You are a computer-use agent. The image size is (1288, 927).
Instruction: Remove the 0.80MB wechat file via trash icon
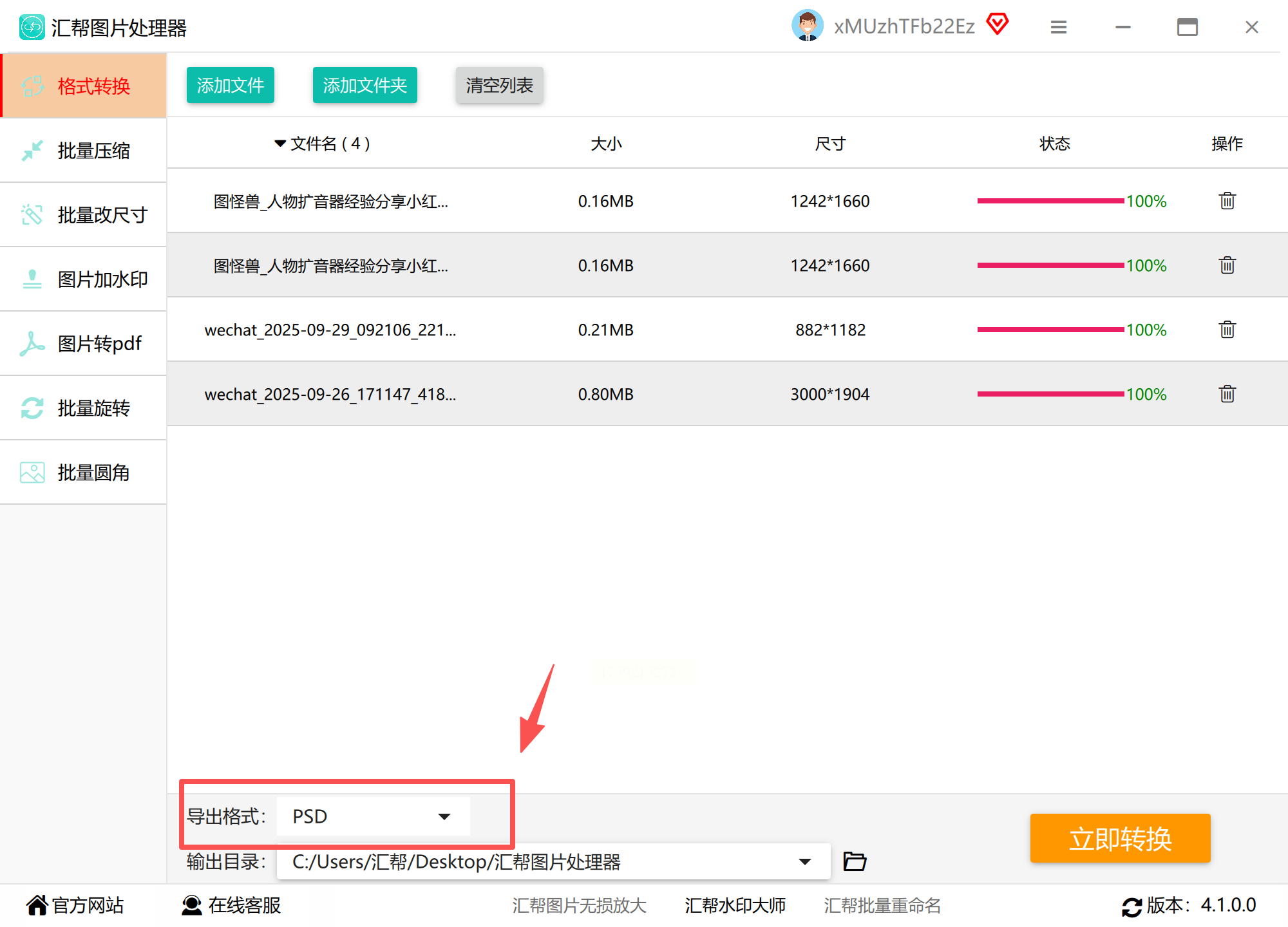pyautogui.click(x=1227, y=394)
